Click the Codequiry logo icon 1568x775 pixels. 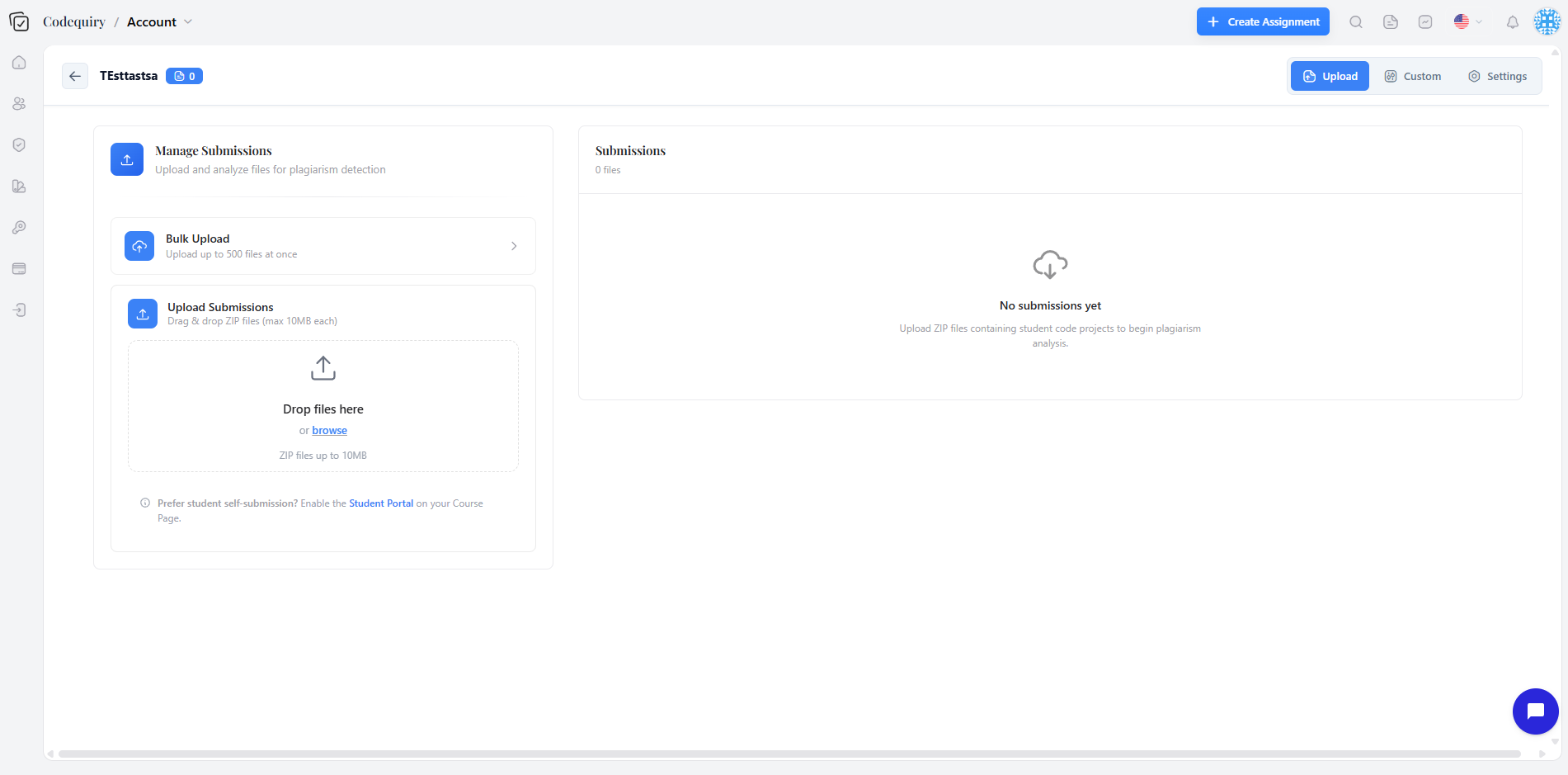tap(21, 21)
